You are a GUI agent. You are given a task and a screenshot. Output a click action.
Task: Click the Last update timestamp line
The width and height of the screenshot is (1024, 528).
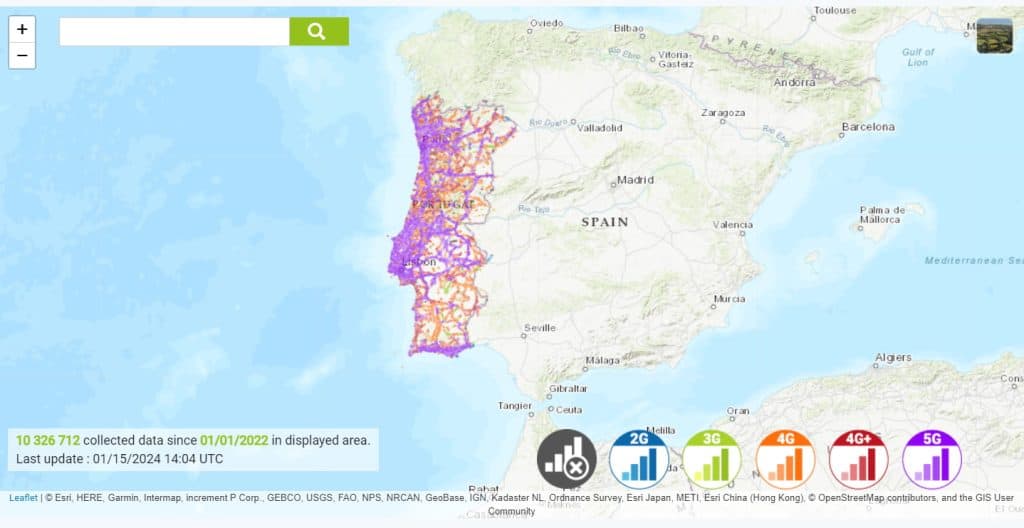(120, 459)
